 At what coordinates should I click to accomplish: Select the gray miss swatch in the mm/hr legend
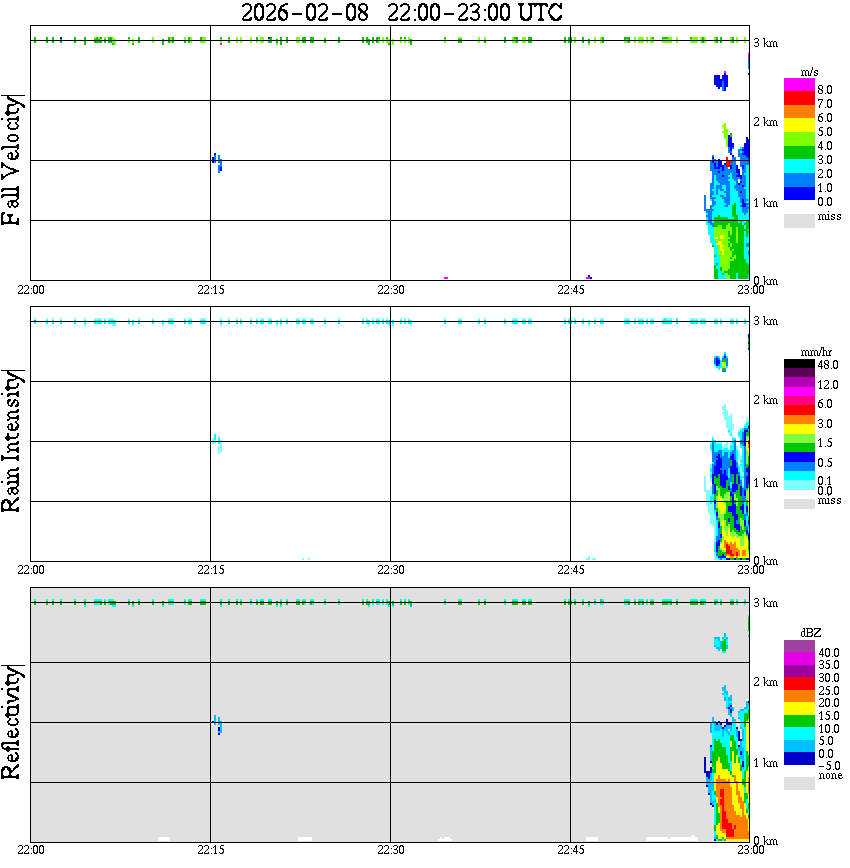(x=799, y=504)
